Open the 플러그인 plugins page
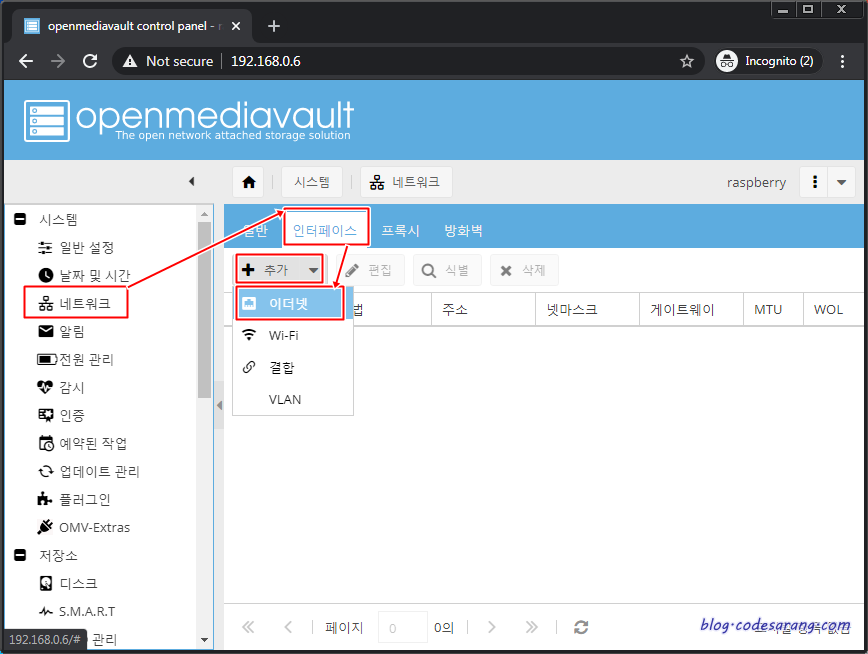The width and height of the screenshot is (868, 654). [74, 499]
